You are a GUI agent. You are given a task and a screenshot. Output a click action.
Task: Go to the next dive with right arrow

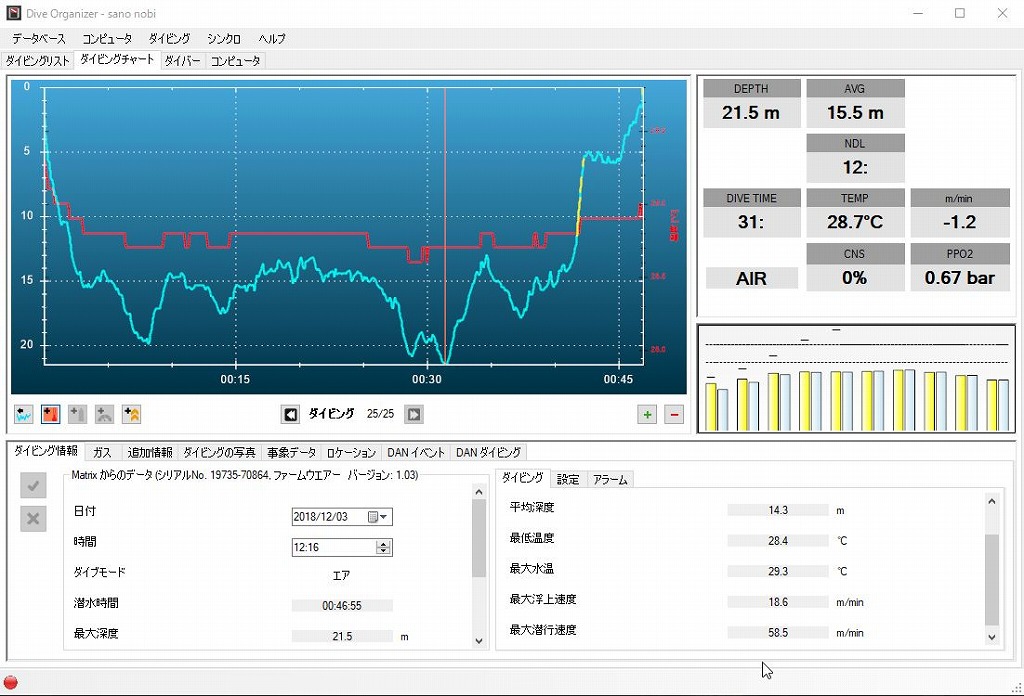click(x=413, y=414)
